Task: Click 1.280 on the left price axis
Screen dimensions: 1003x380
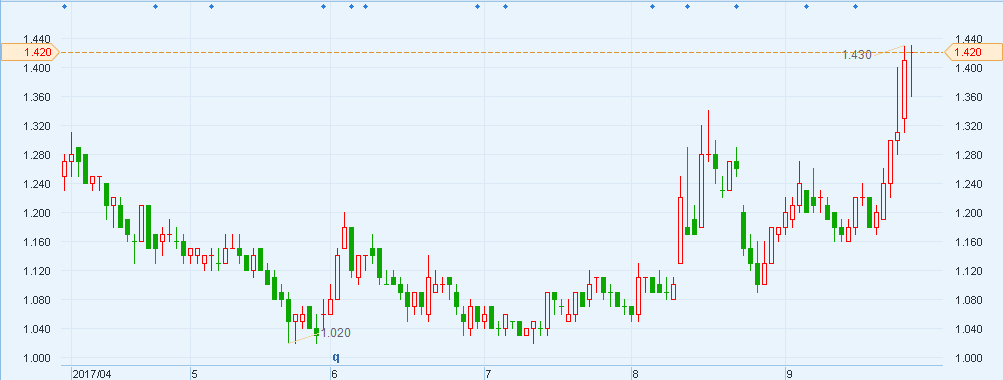Action: [x=37, y=155]
